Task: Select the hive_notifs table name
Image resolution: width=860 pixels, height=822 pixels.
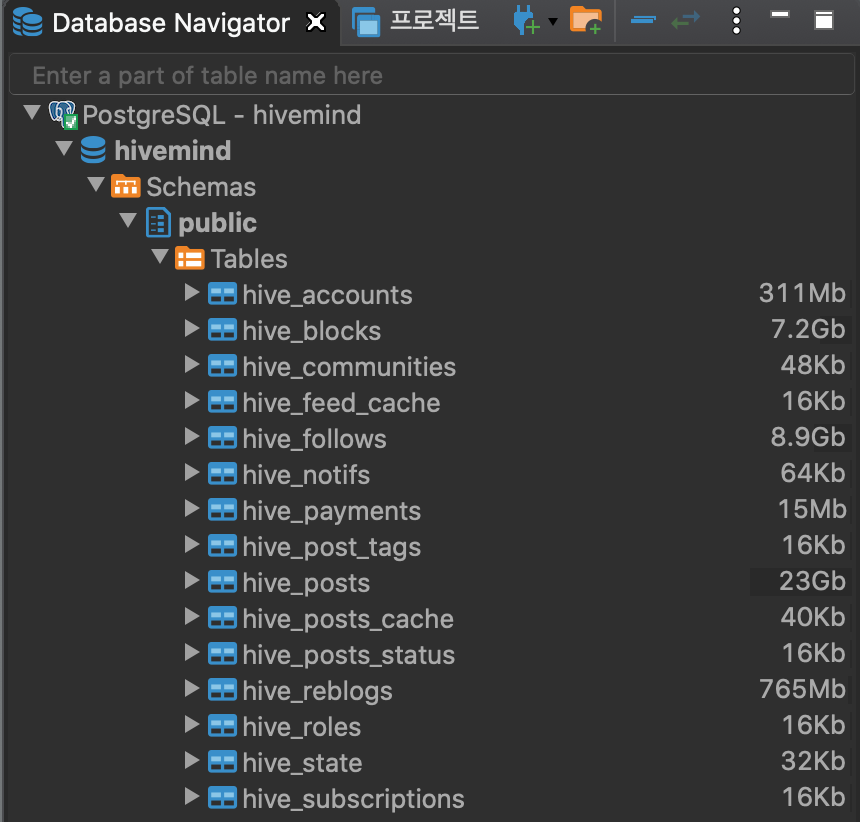Action: click(x=306, y=475)
